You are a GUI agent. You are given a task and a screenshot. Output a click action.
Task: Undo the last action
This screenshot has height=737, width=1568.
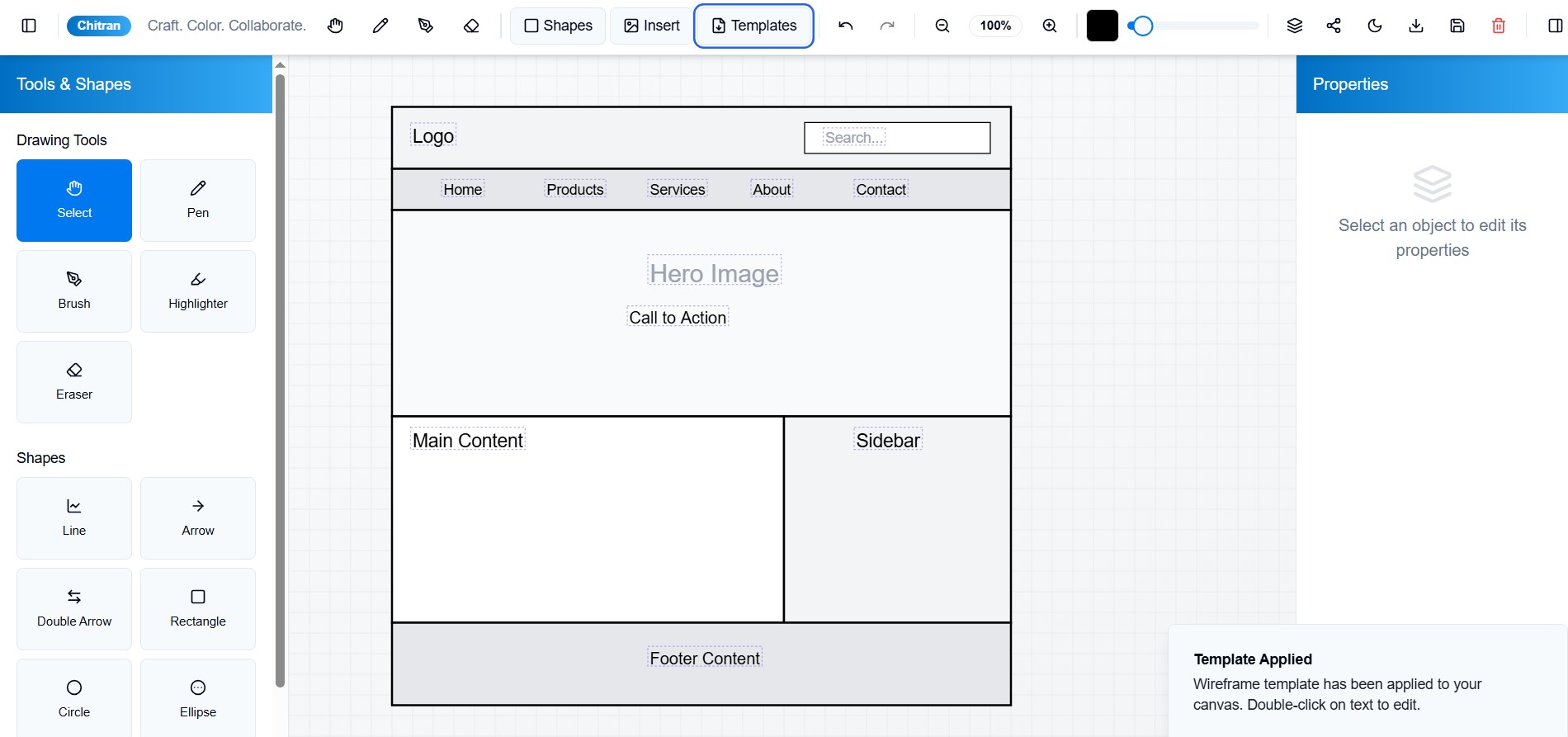click(846, 26)
